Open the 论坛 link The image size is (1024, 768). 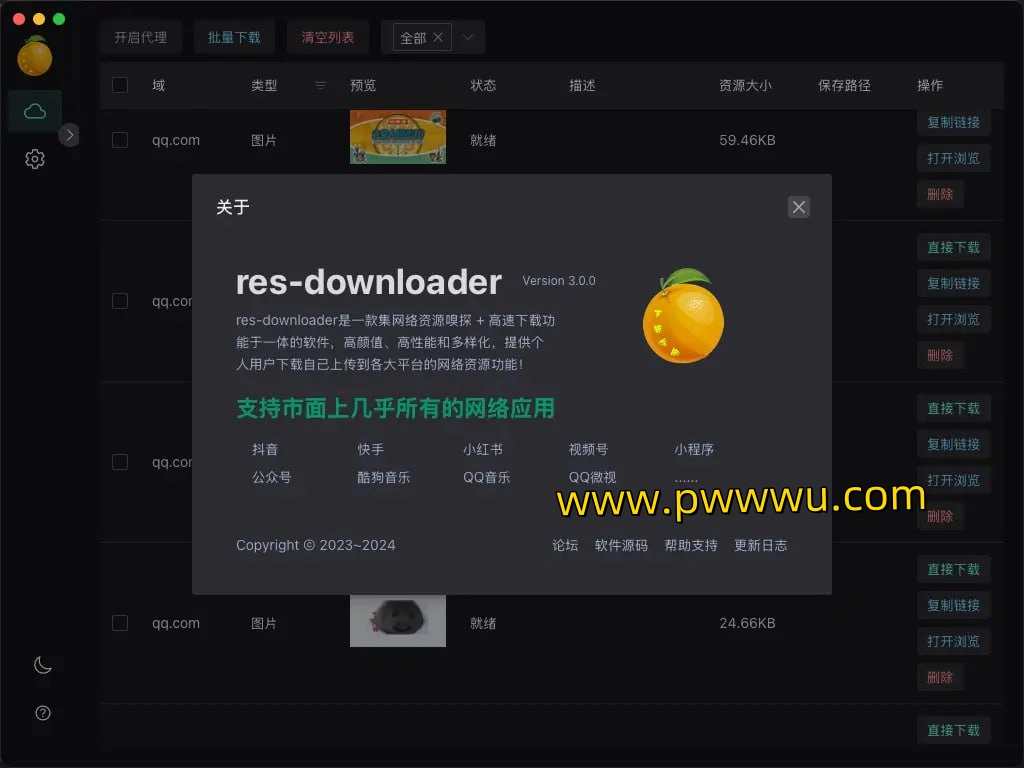[565, 545]
